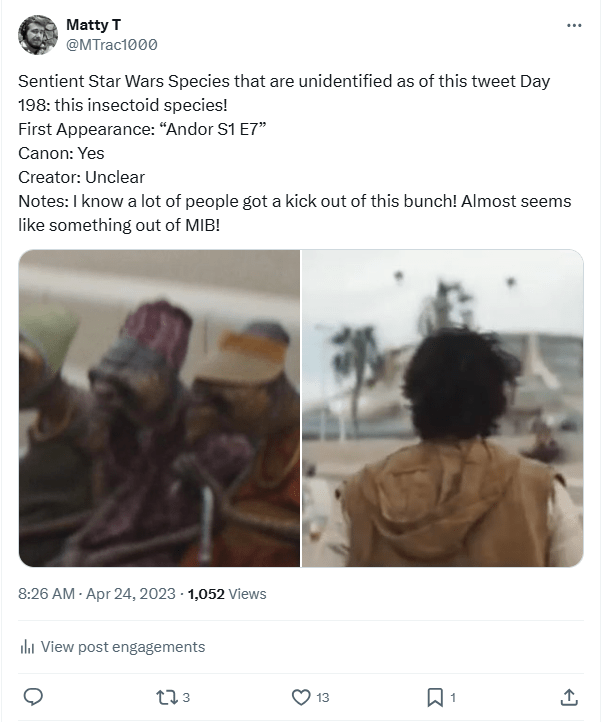Click the repost count number 3
Viewport: 603px width, 722px height.
[x=187, y=698]
